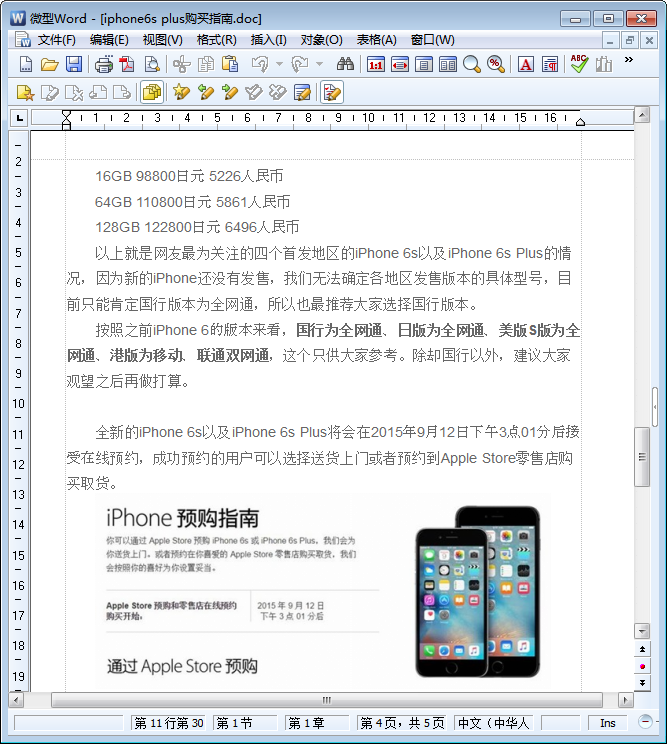667x744 pixels.
Task: Run the ABC spell check
Action: pyautogui.click(x=579, y=64)
